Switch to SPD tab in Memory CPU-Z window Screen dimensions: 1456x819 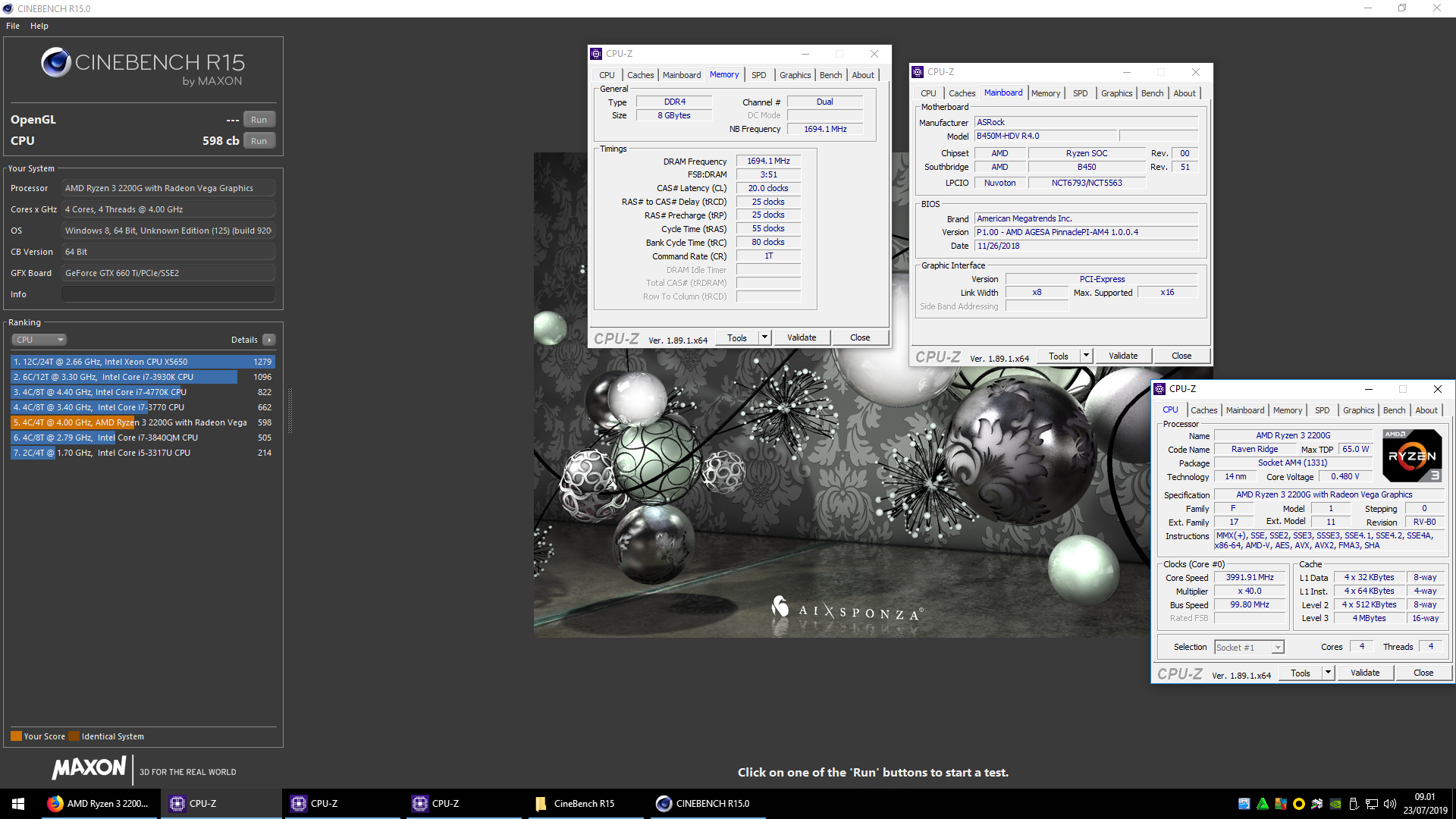(758, 75)
